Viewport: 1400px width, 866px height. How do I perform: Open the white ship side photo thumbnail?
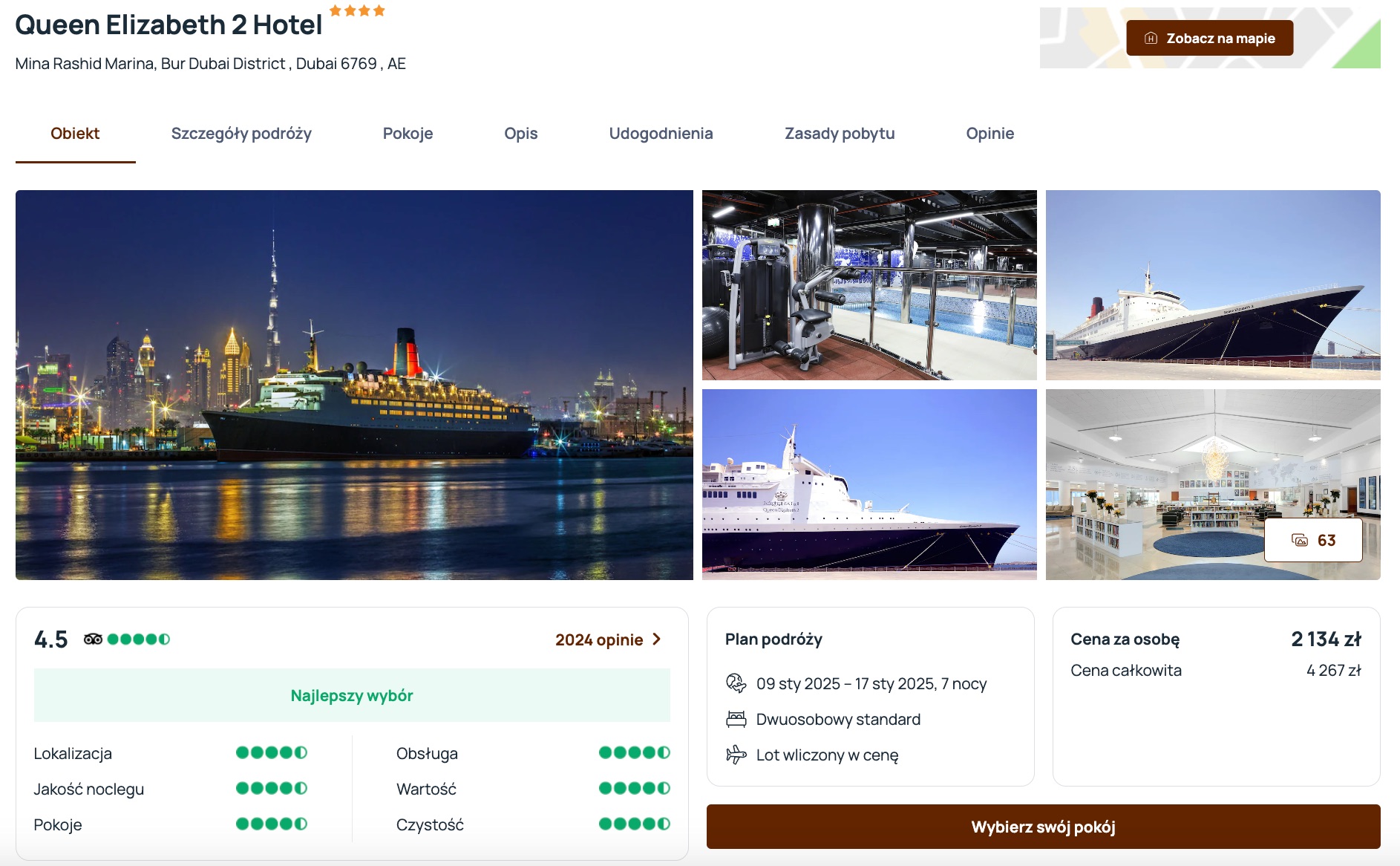869,484
